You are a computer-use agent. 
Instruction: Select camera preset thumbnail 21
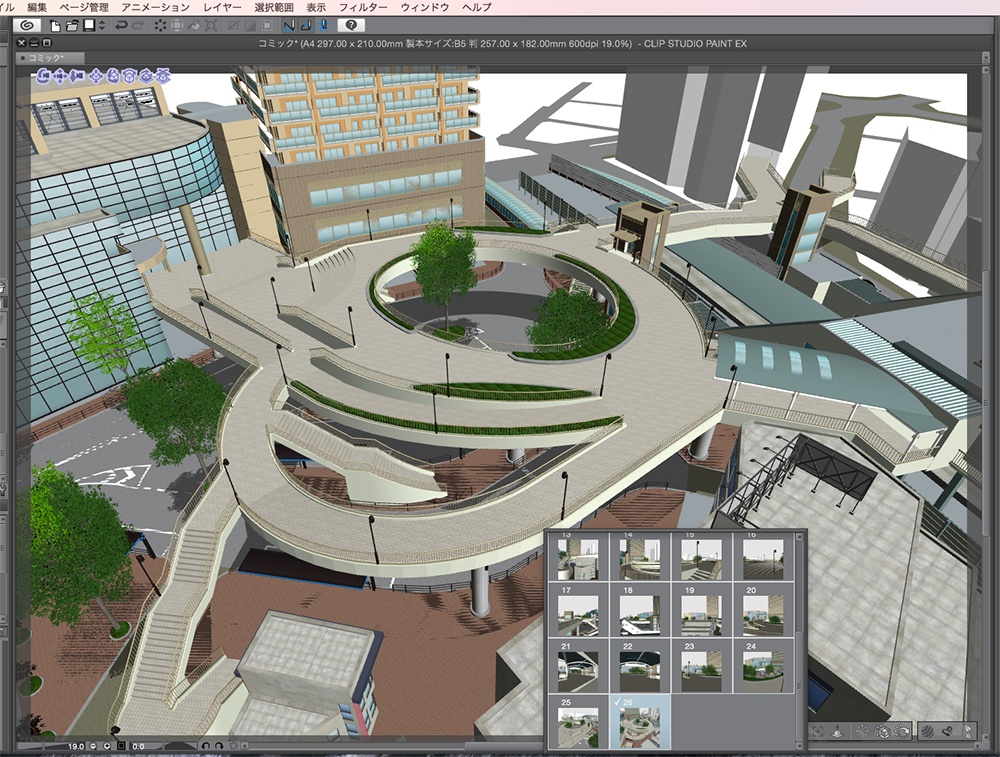(578, 666)
